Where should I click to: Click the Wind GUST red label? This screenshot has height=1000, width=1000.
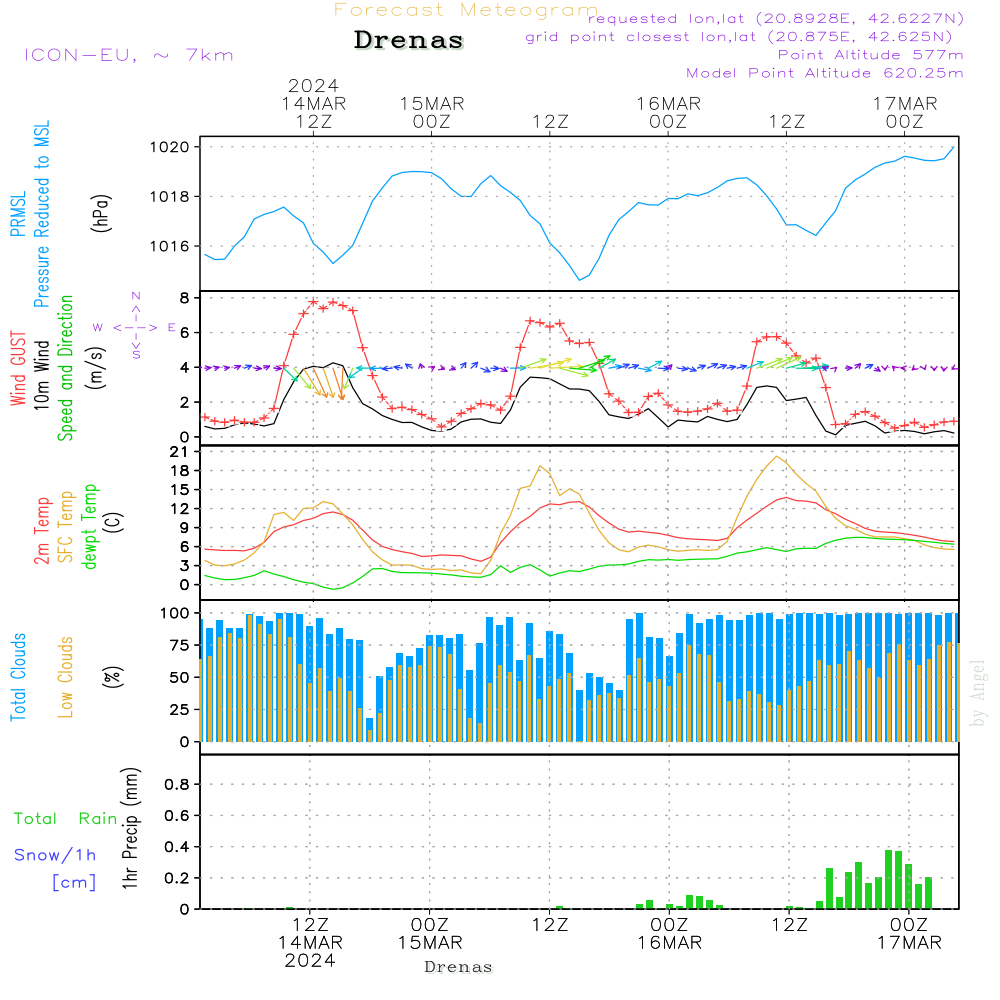(x=18, y=368)
